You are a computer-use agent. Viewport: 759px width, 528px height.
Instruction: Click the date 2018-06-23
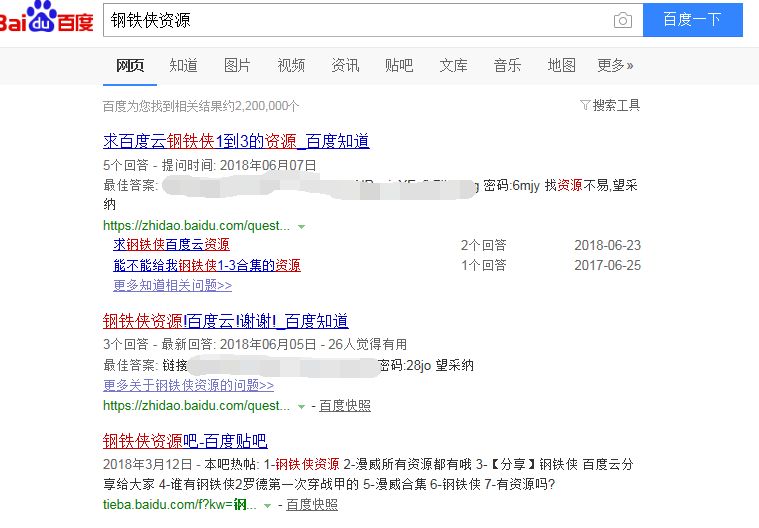tap(607, 245)
